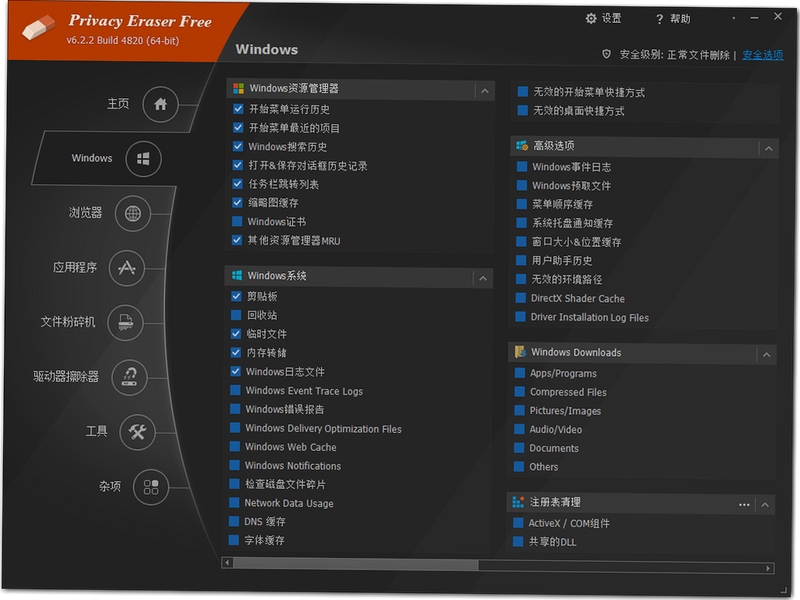Click the security level shield icon
Screen dimensions: 800x600
point(607,54)
